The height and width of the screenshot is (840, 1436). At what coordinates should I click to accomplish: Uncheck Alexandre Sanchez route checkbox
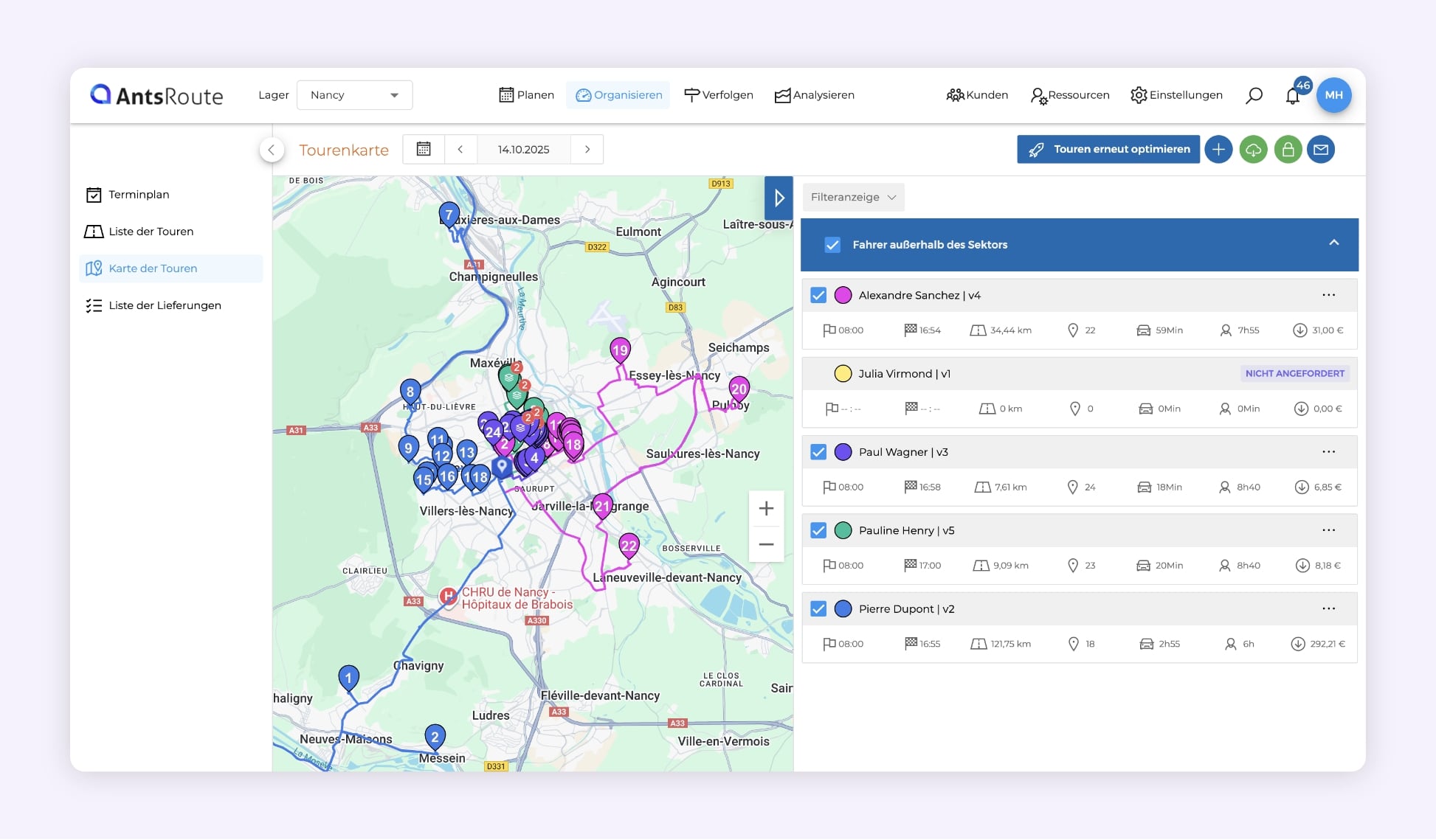[x=818, y=295]
